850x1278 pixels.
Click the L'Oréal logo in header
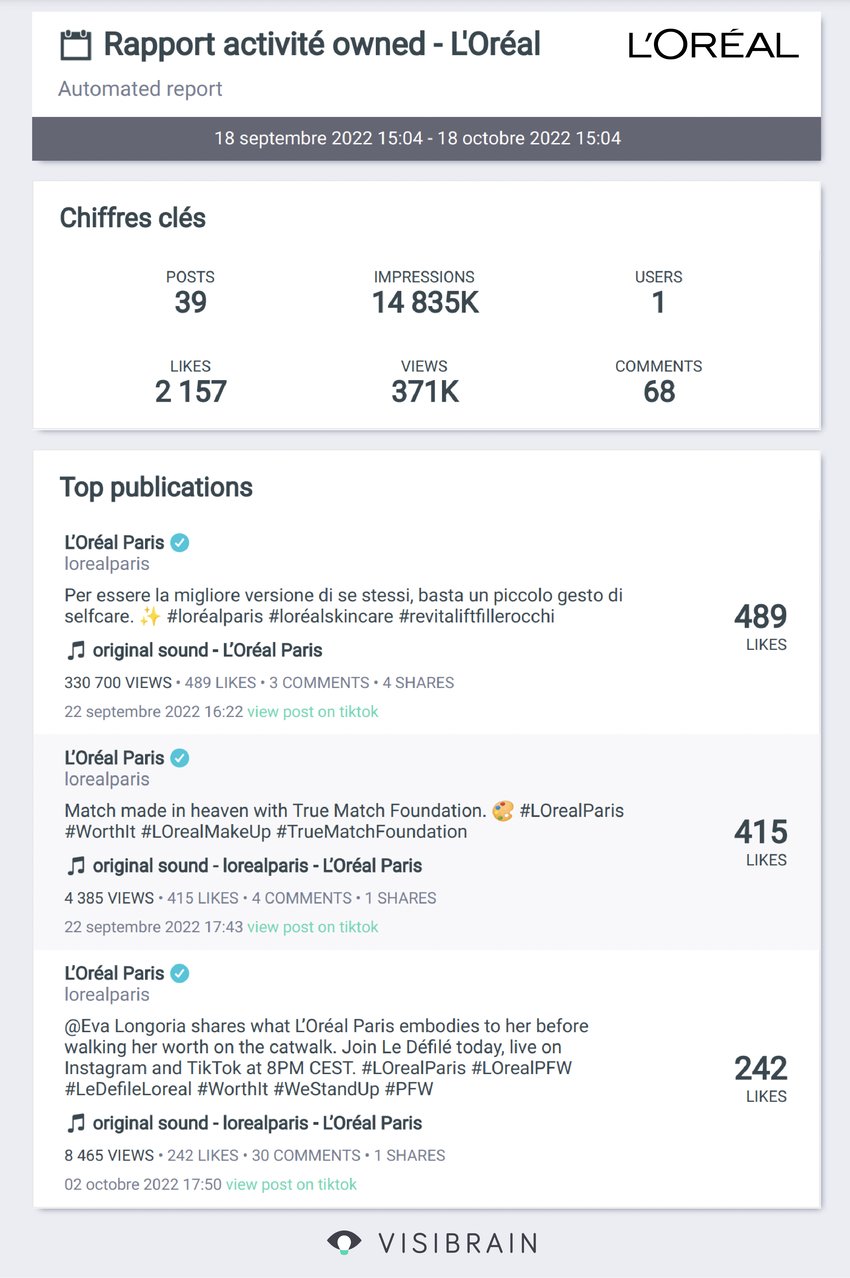(x=713, y=44)
